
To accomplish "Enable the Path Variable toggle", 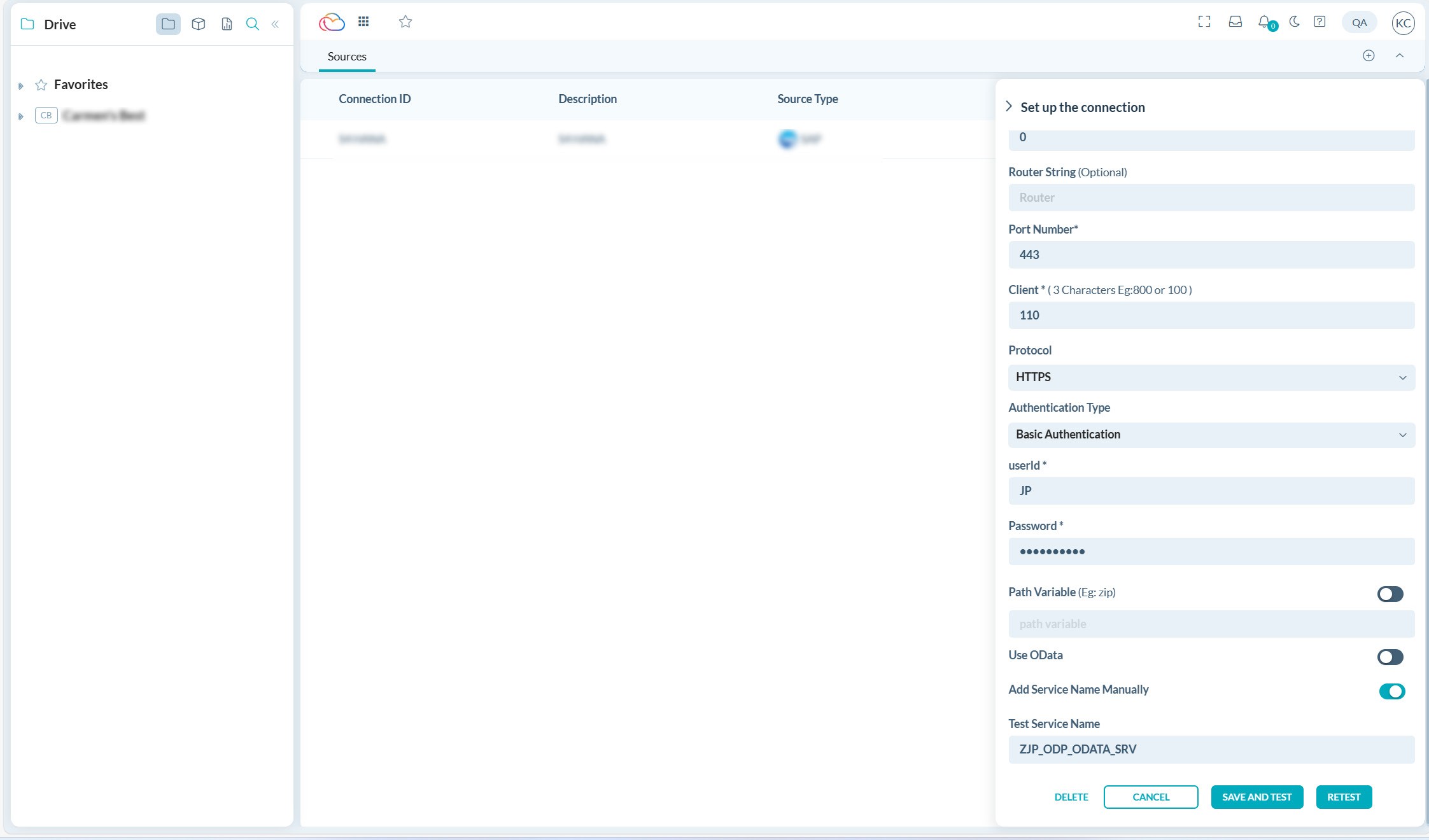I will pos(1390,594).
